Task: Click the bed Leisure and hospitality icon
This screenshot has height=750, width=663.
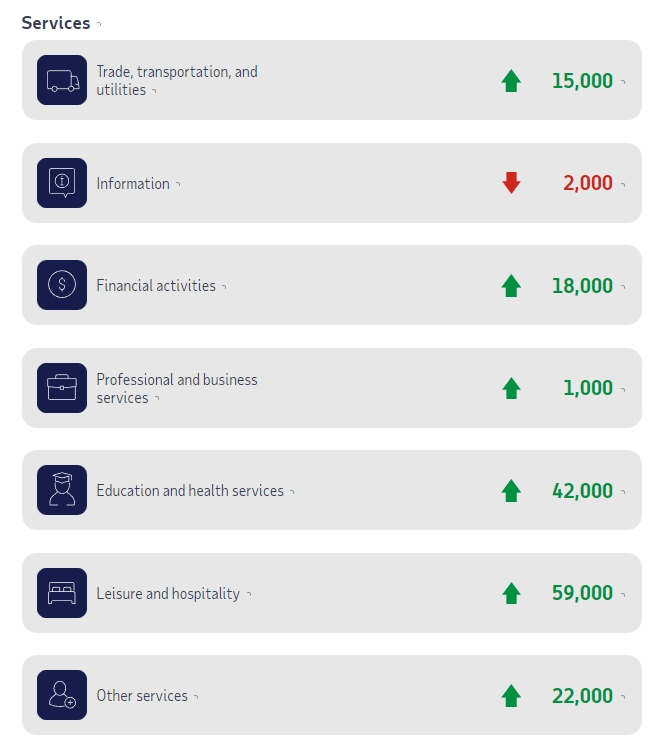Action: point(62,593)
